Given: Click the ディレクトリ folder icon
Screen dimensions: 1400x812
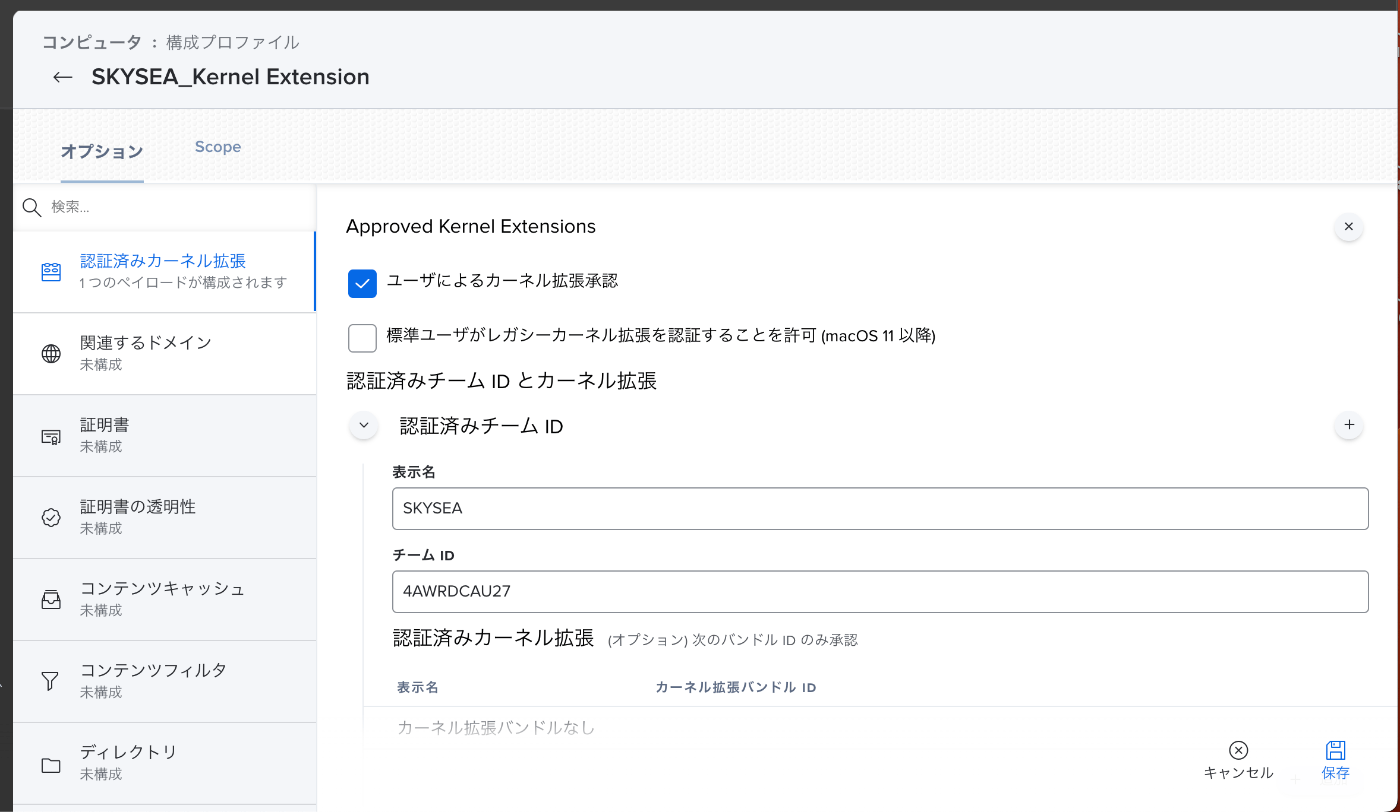Looking at the screenshot, I should (51, 765).
